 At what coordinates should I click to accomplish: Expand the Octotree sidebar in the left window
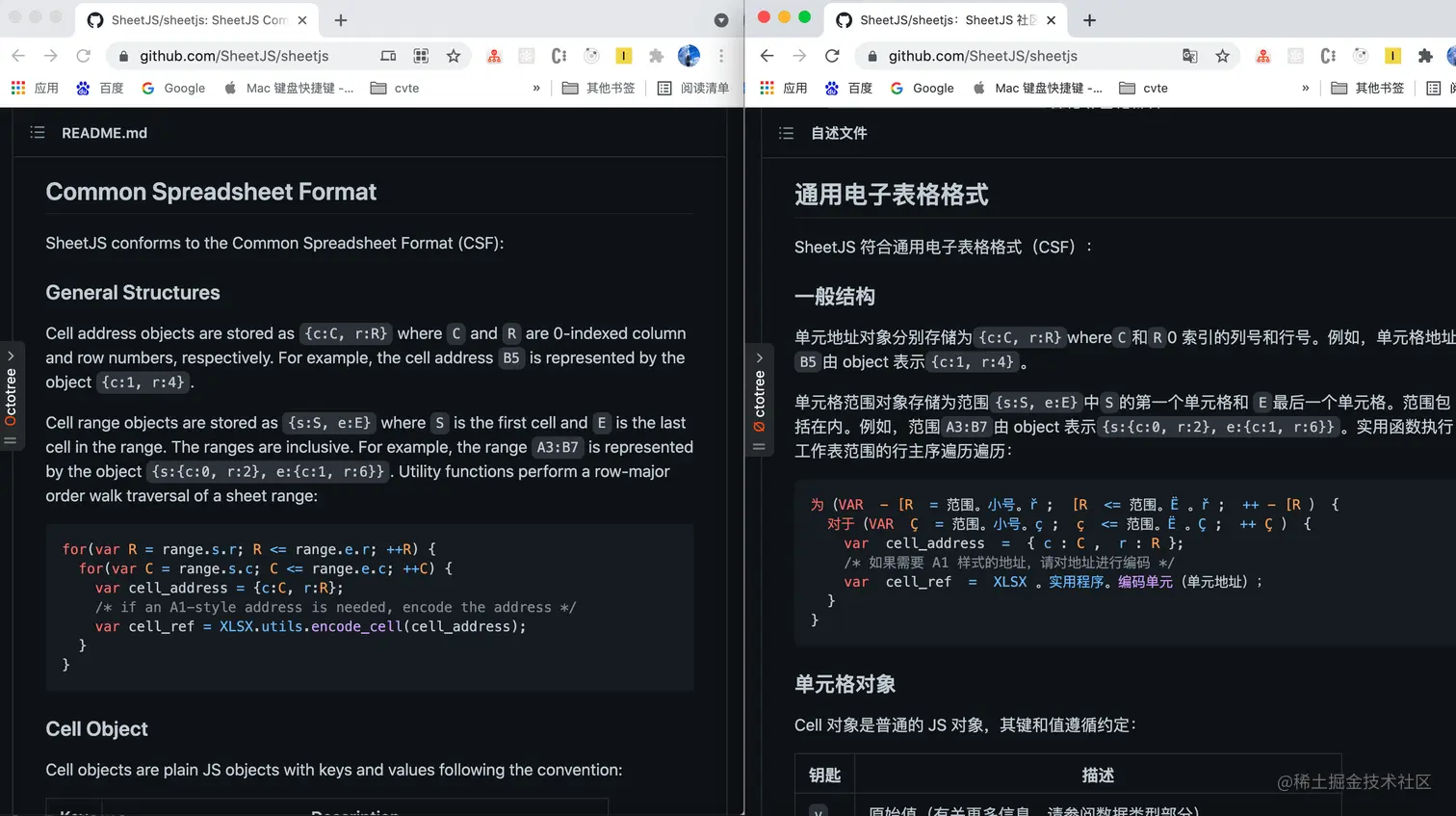click(11, 397)
